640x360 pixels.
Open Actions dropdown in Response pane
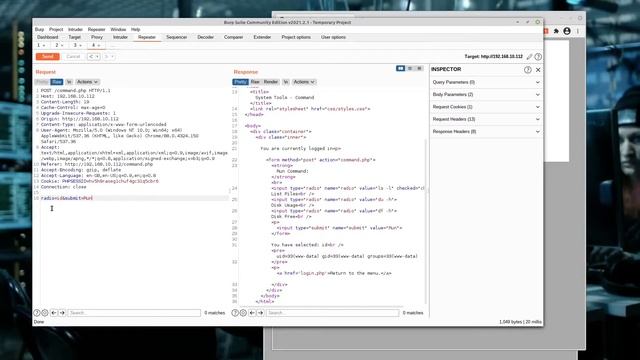point(304,82)
